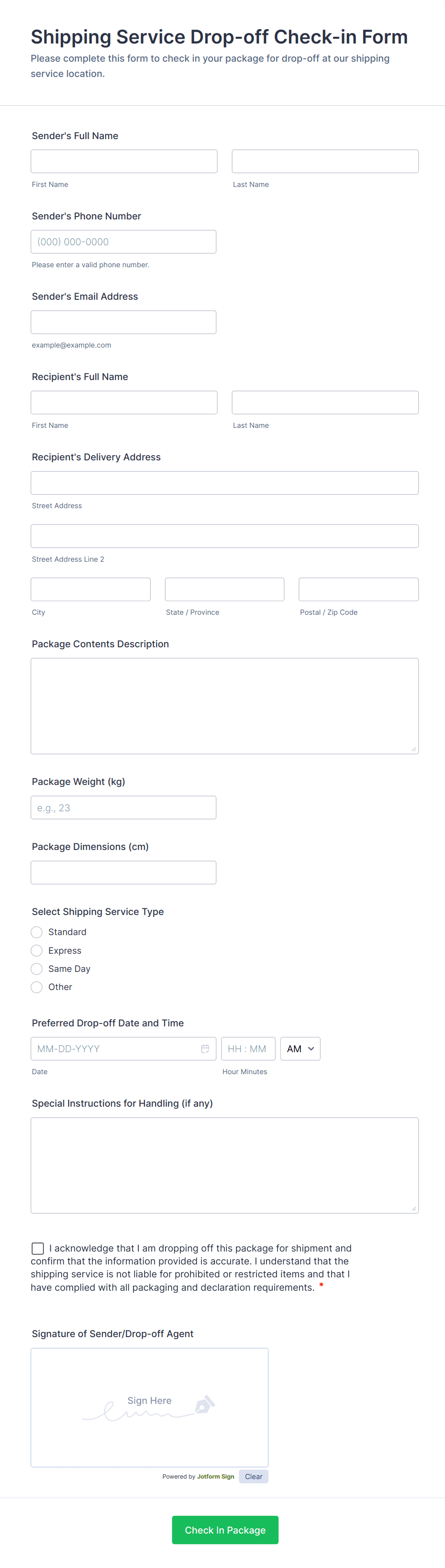445x1568 pixels.
Task: Open the drop-off date calendar icon
Action: (205, 1048)
